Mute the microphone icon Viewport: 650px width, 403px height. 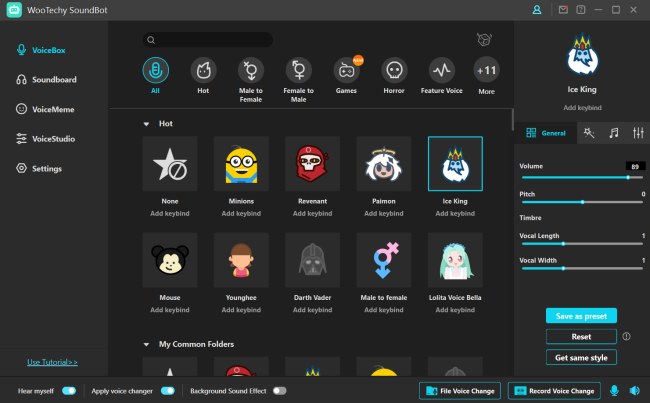614,391
